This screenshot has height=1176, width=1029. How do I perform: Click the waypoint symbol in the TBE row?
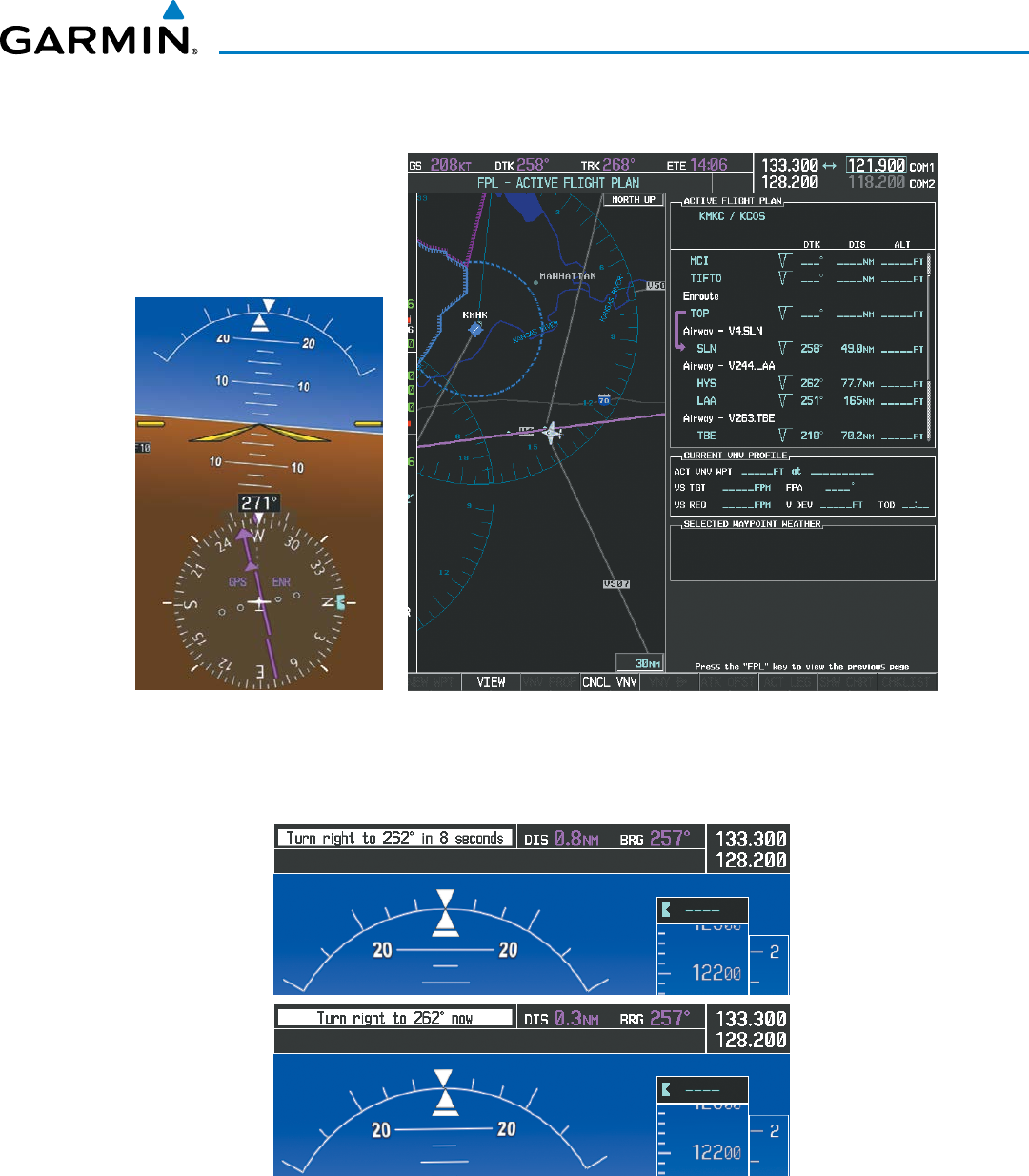784,436
